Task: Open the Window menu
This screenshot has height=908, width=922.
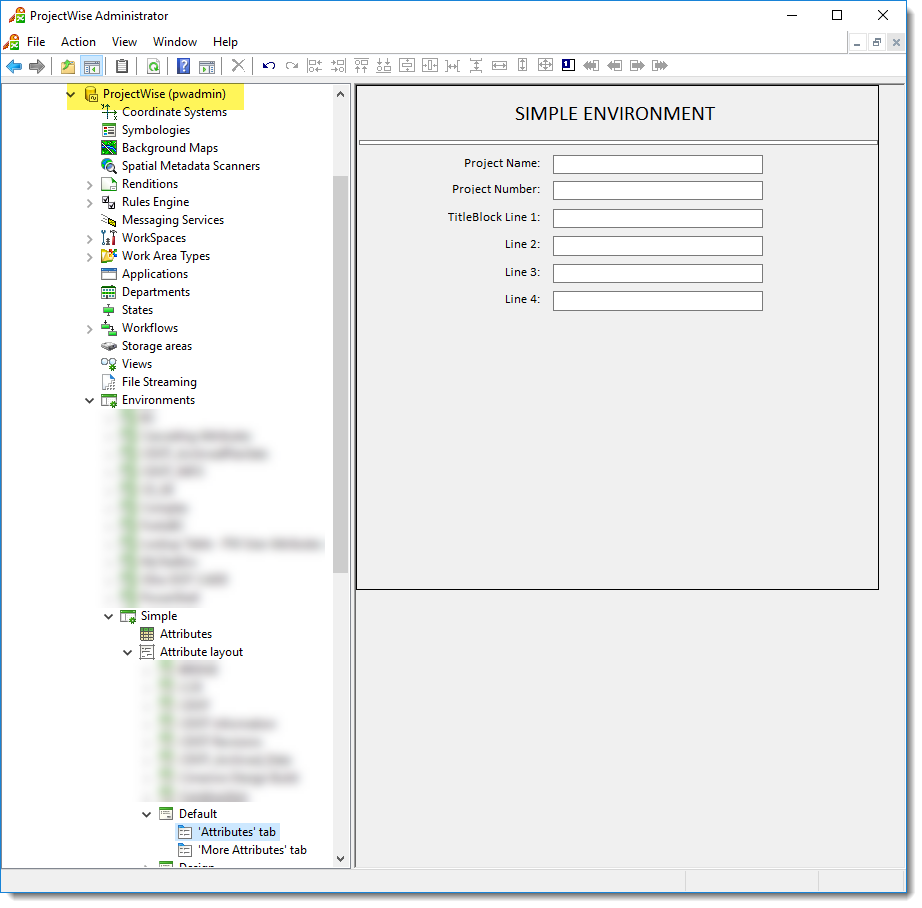Action: point(175,42)
